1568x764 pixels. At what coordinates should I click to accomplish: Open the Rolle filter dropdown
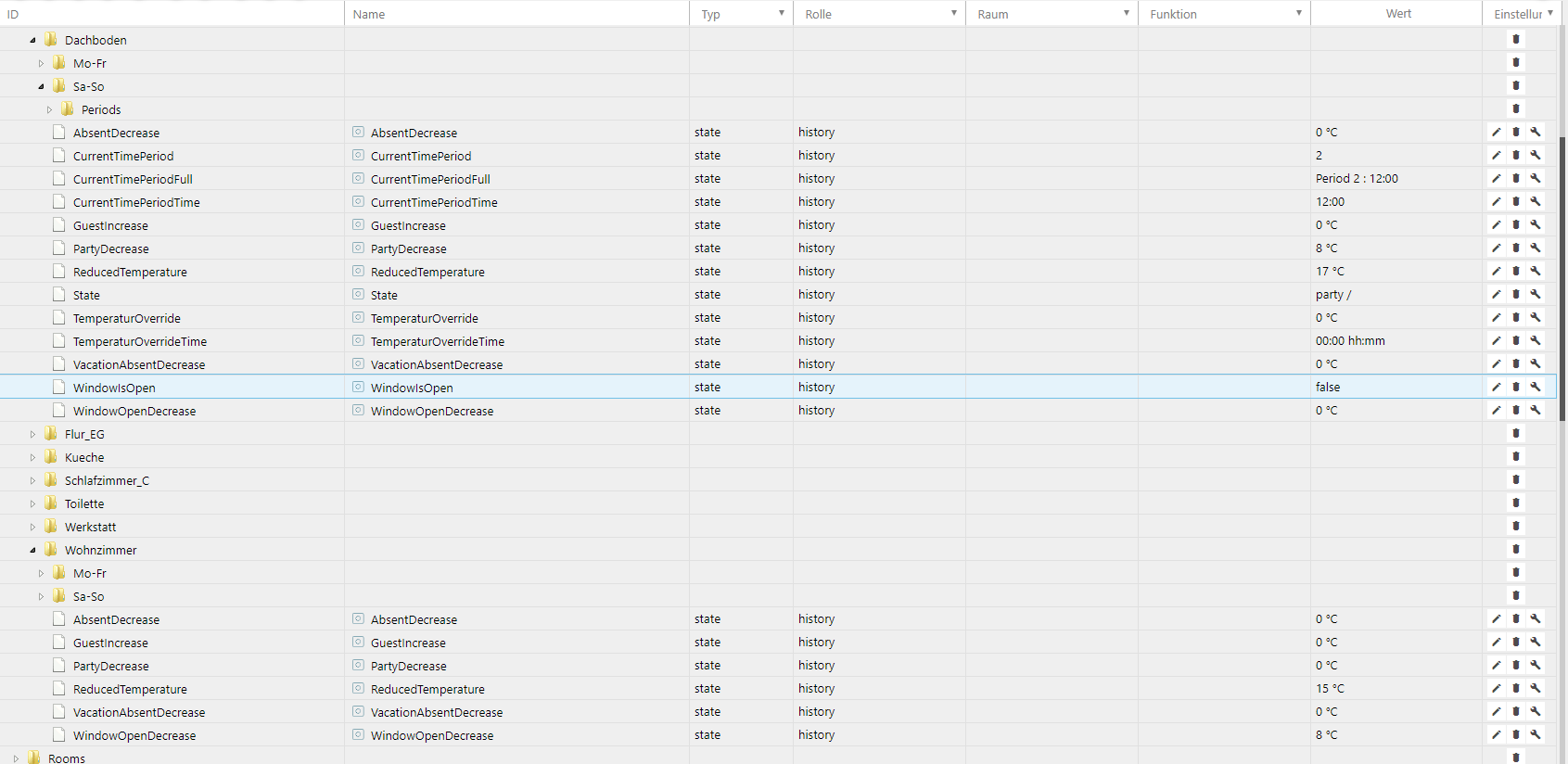pos(954,13)
